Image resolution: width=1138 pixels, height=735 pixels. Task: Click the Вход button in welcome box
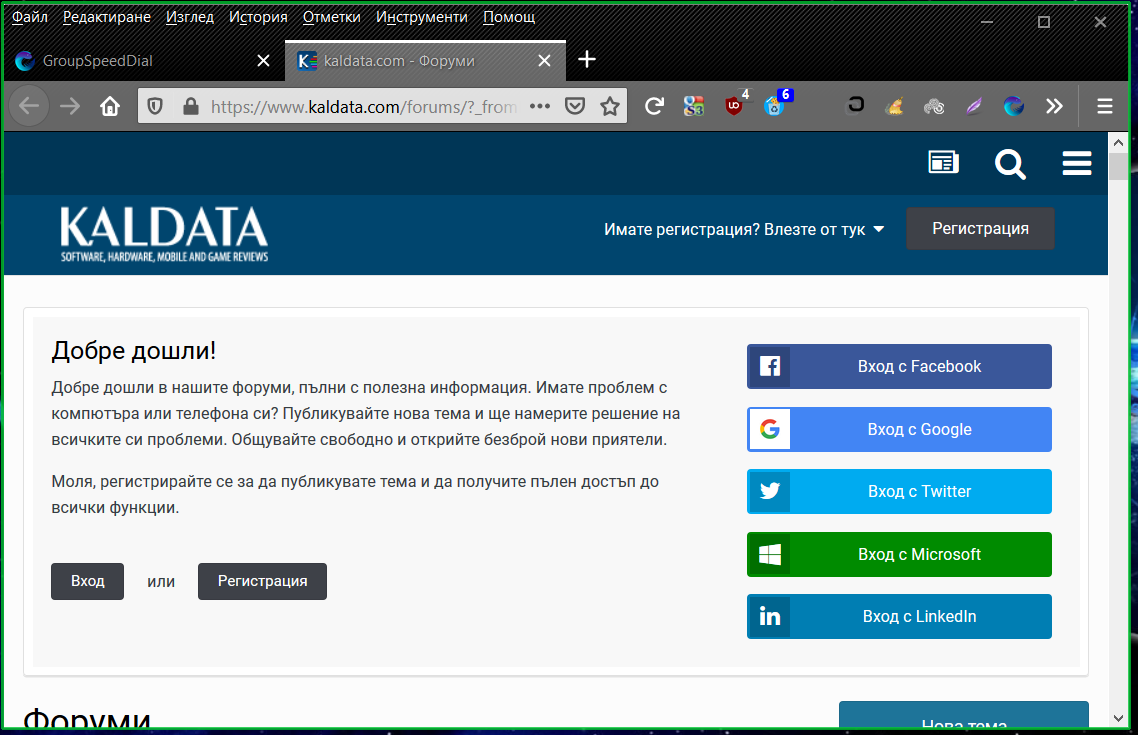87,581
